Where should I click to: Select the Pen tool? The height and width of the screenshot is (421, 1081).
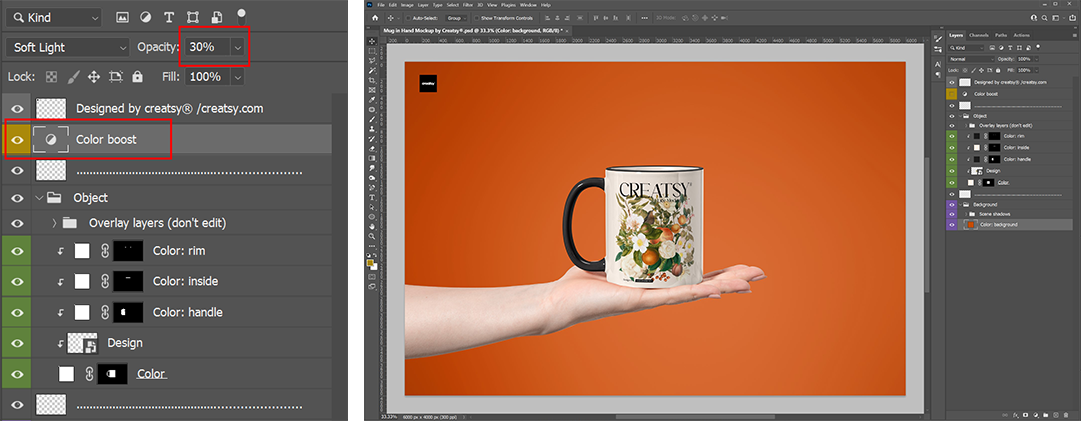(x=372, y=187)
